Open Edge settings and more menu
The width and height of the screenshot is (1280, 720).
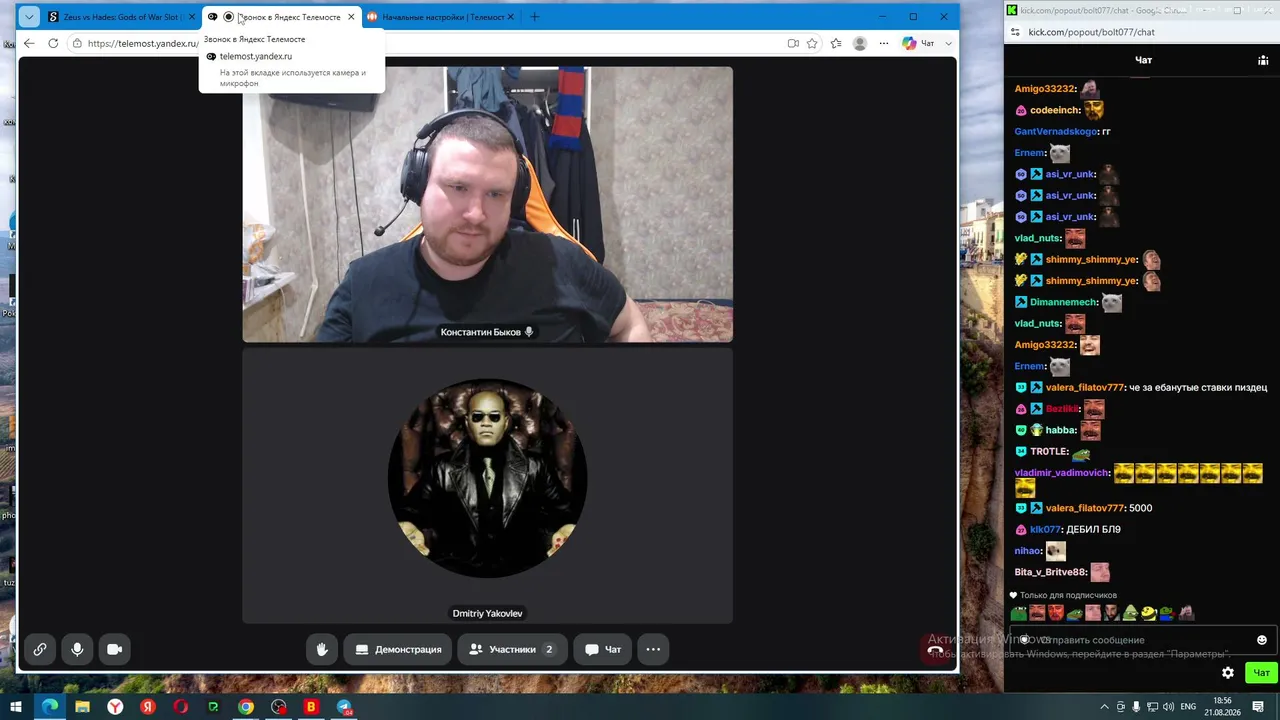[883, 43]
